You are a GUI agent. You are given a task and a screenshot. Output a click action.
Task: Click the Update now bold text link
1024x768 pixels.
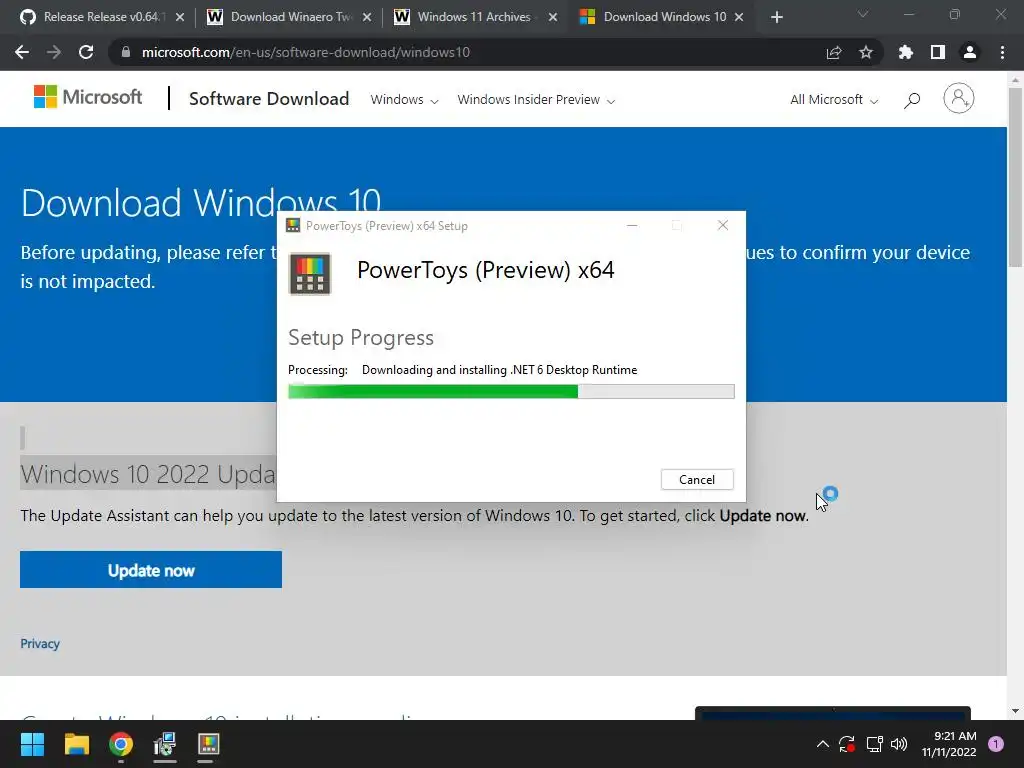(762, 515)
